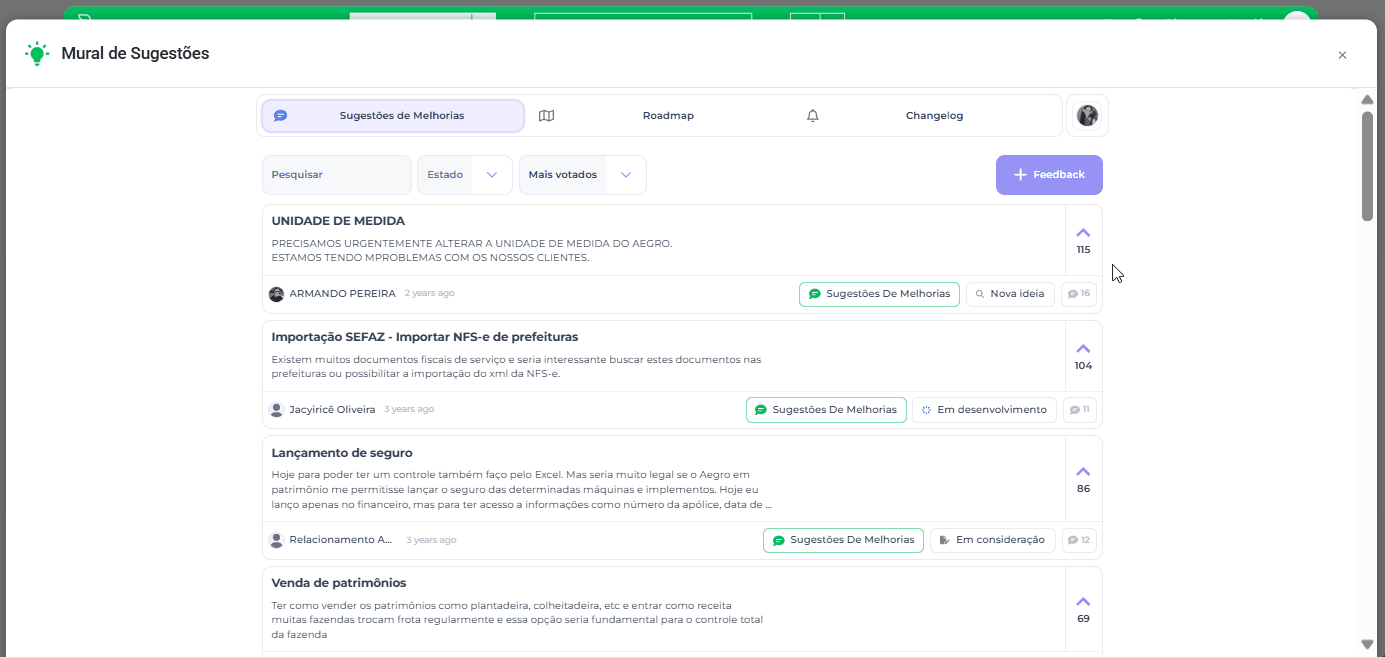This screenshot has height=658, width=1385.
Task: Open the 11 comments on Importação SEFAZ suggestion
Action: (1080, 409)
